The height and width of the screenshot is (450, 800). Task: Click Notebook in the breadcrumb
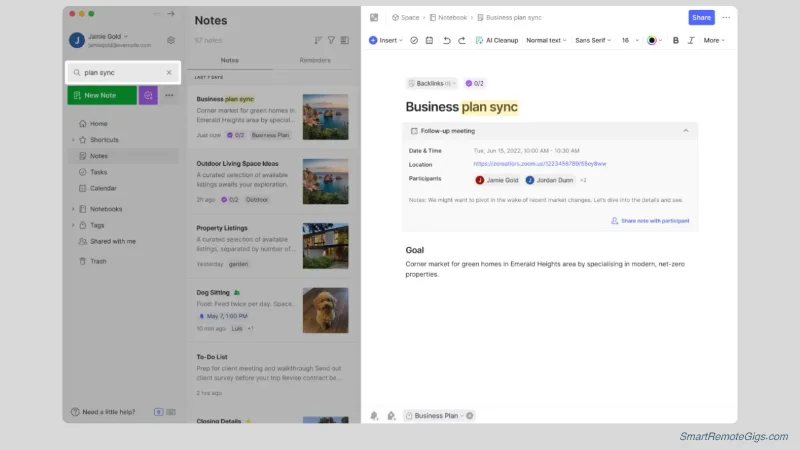[448, 17]
